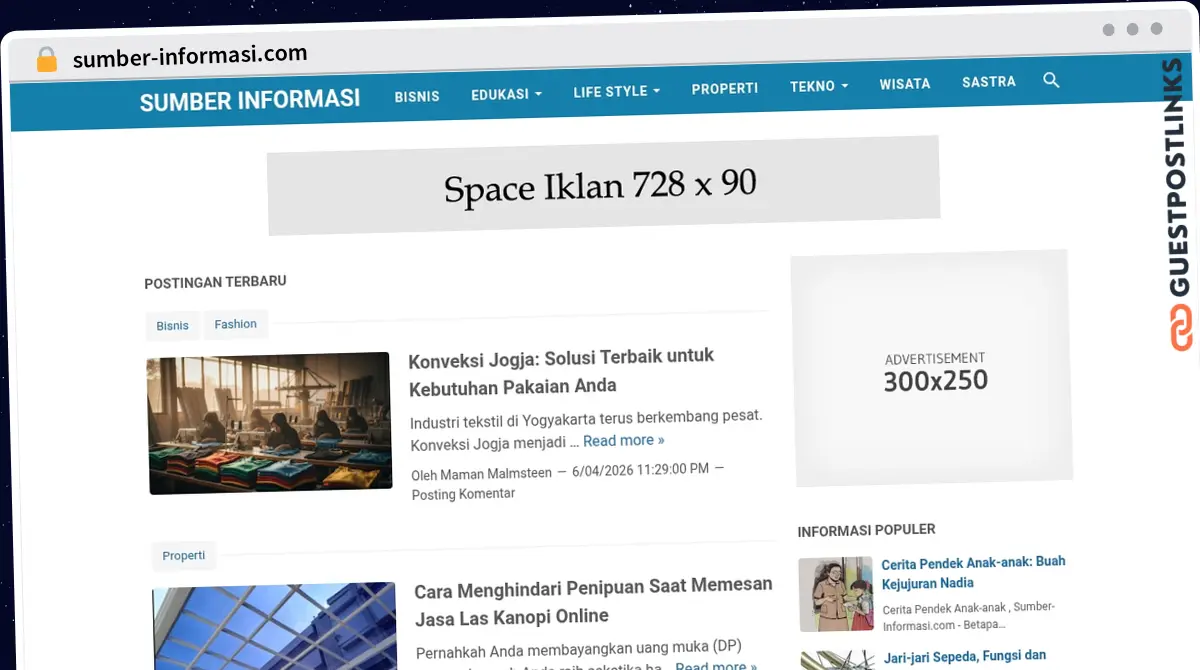Click the 300x250 advertisement box
The width and height of the screenshot is (1200, 670).
(x=931, y=368)
